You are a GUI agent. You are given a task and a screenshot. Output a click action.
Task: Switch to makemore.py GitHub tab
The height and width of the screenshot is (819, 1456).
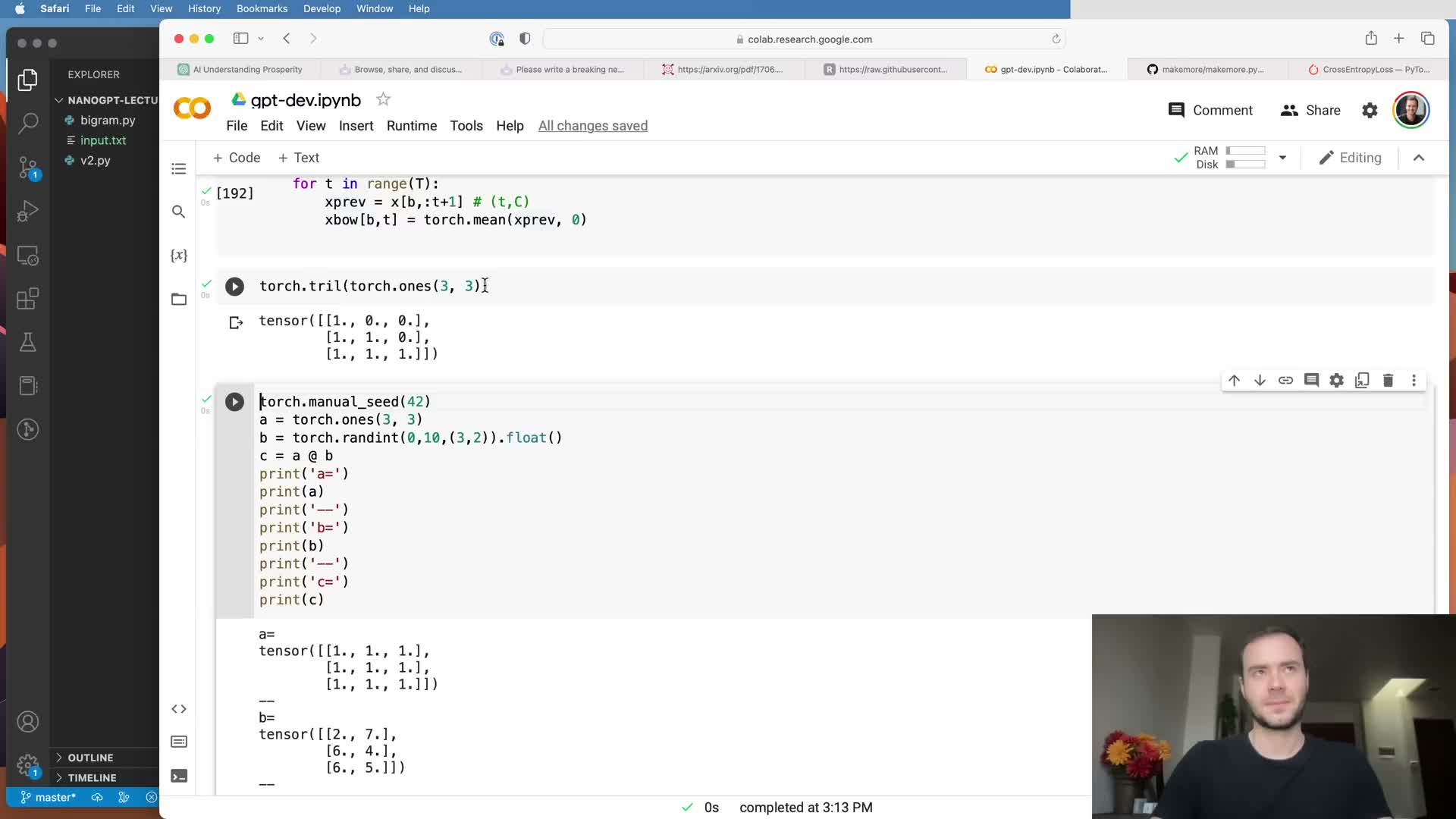pyautogui.click(x=1206, y=69)
